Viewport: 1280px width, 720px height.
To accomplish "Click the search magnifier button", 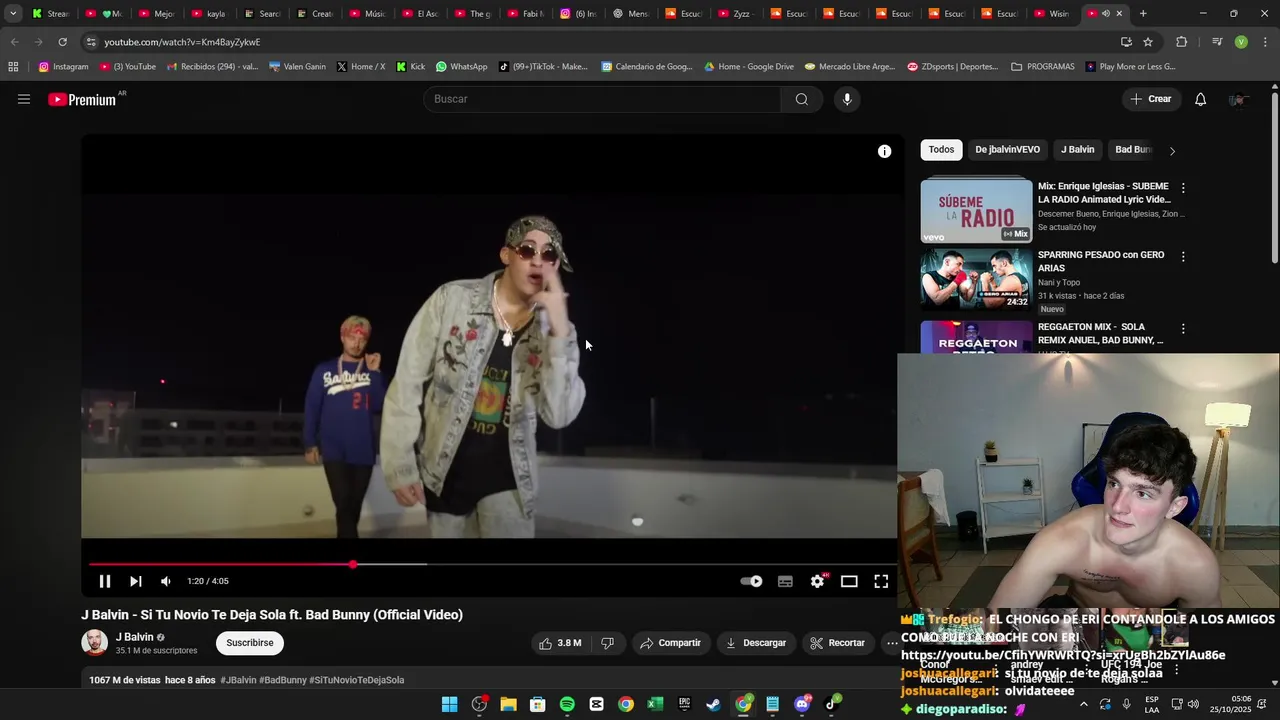I will 801,99.
